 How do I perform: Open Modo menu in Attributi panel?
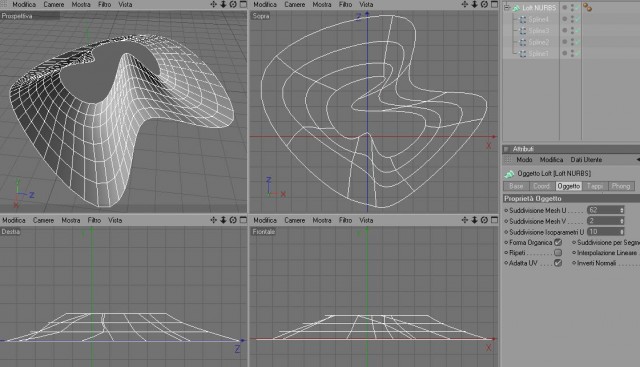tap(524, 160)
